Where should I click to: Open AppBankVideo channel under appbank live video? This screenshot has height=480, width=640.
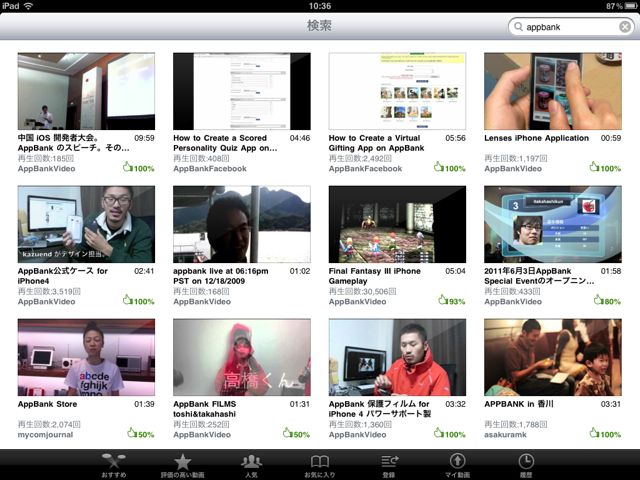click(202, 302)
